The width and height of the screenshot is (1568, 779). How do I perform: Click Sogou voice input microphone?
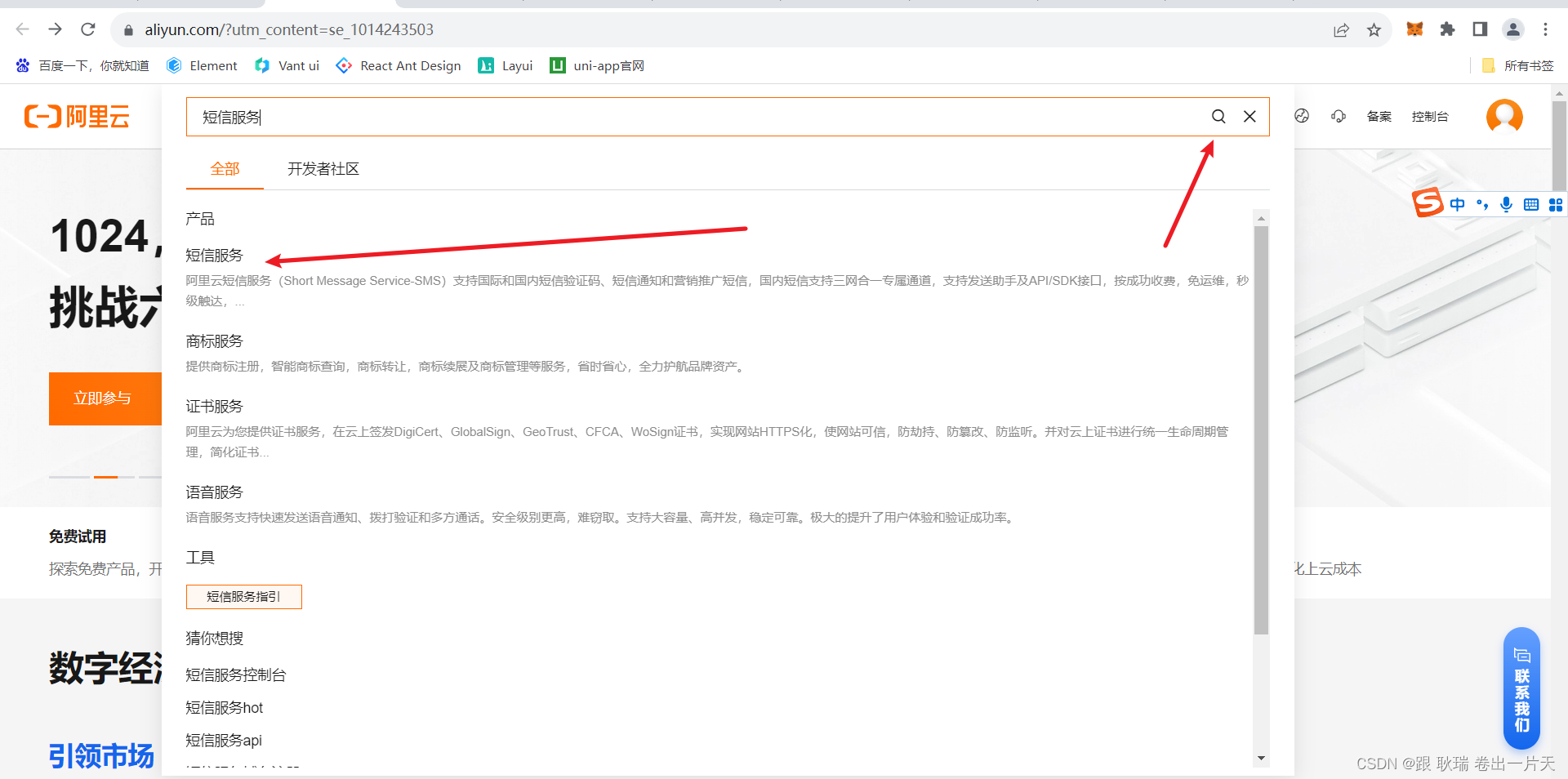point(1507,204)
